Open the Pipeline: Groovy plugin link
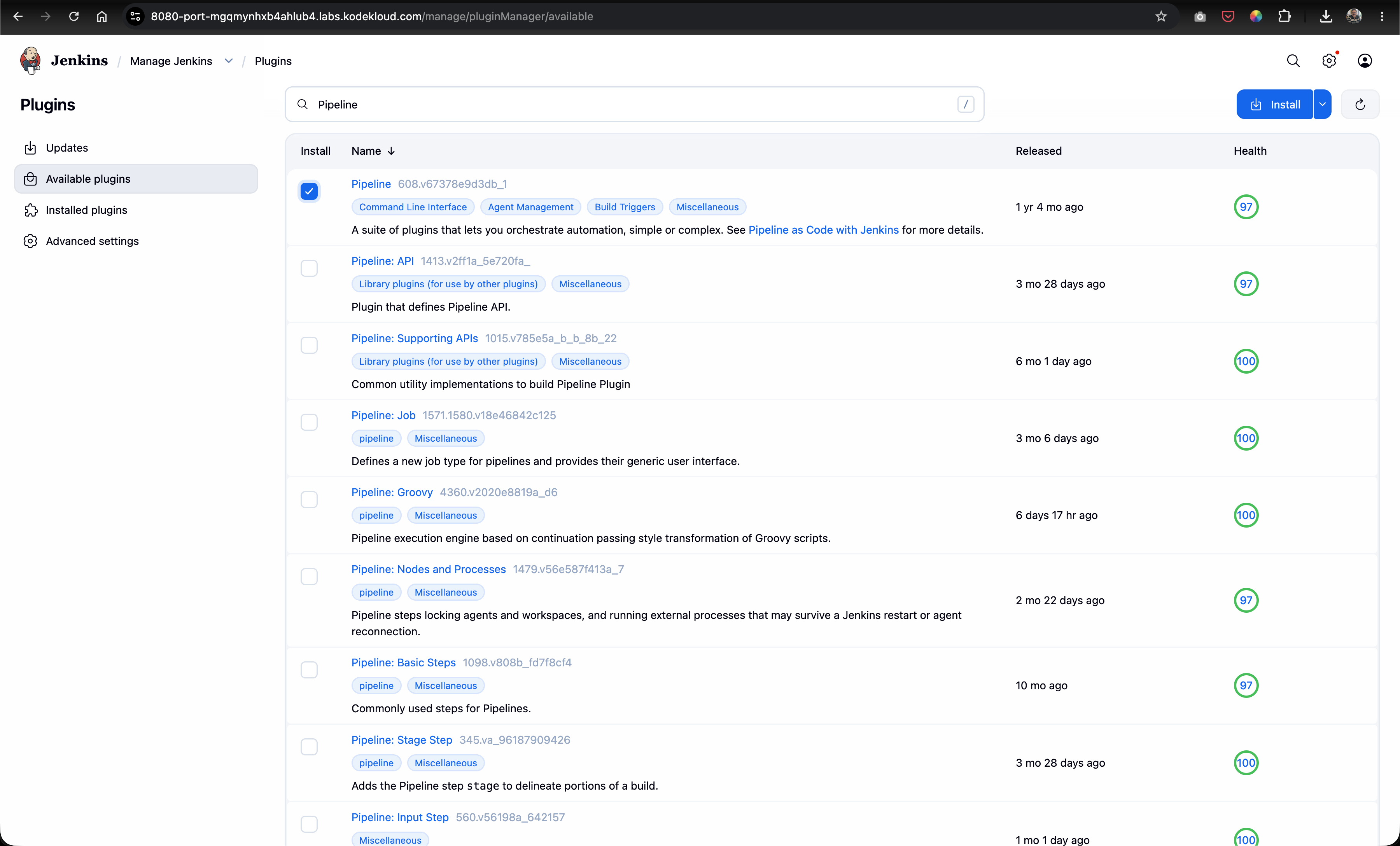The width and height of the screenshot is (1400, 846). [x=392, y=492]
